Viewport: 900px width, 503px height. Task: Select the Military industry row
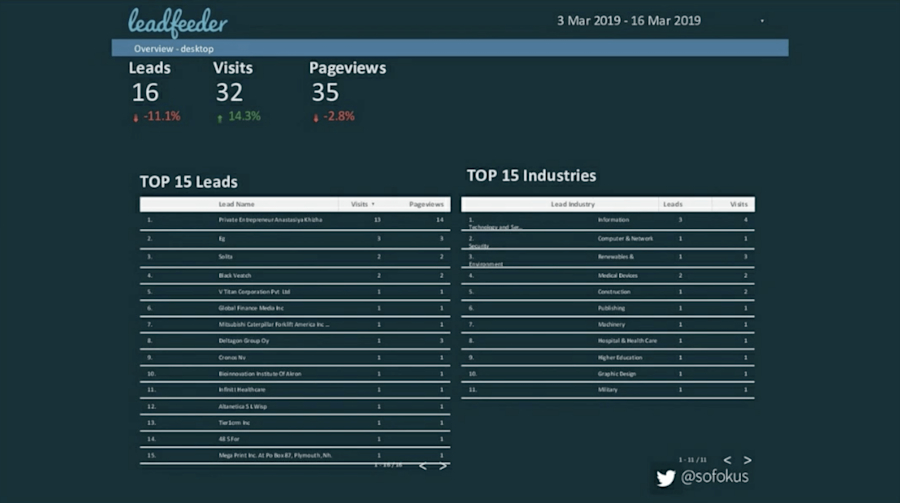(x=608, y=390)
